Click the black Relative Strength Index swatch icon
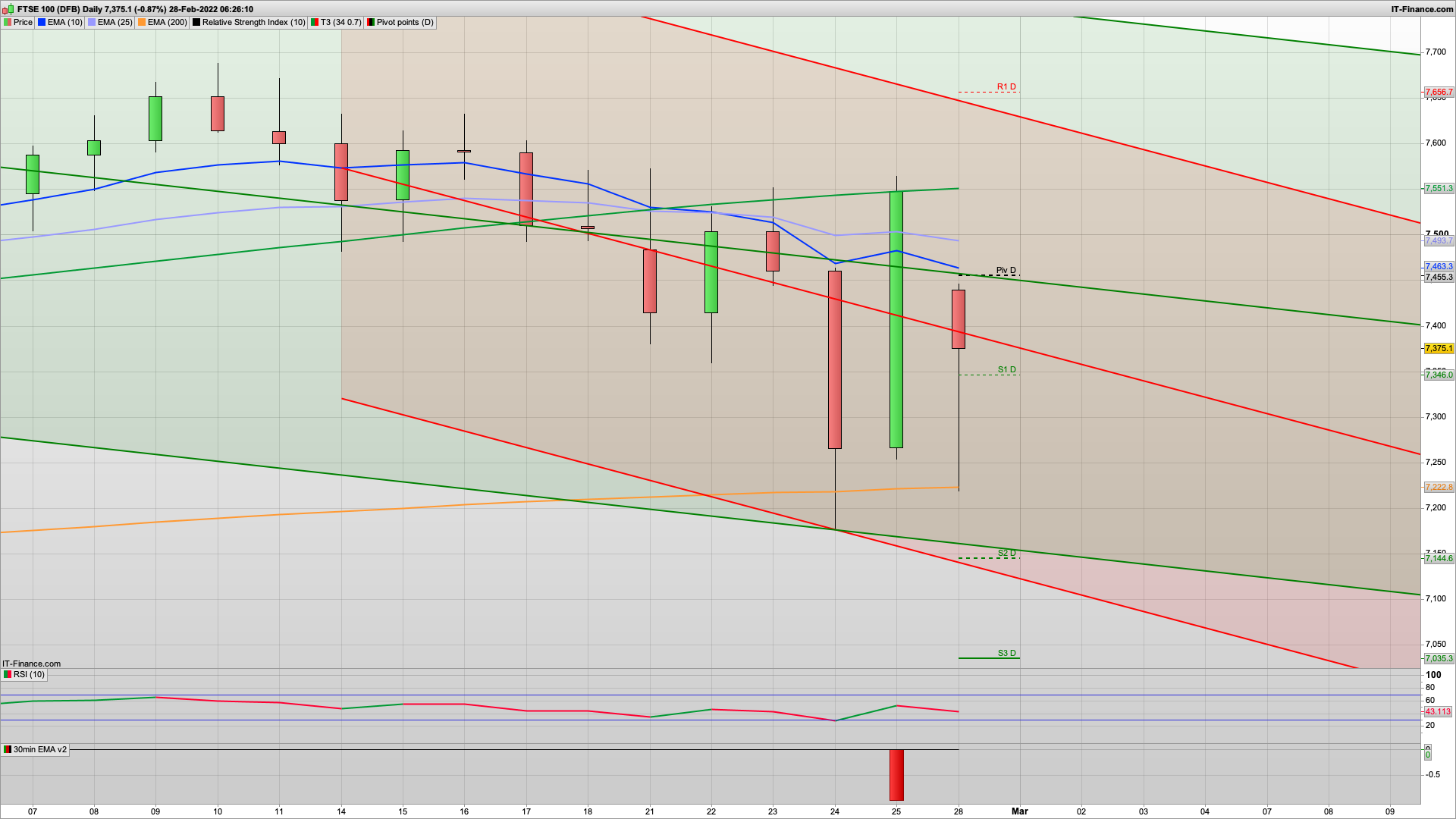Screen dimensions: 1456x819 point(196,22)
